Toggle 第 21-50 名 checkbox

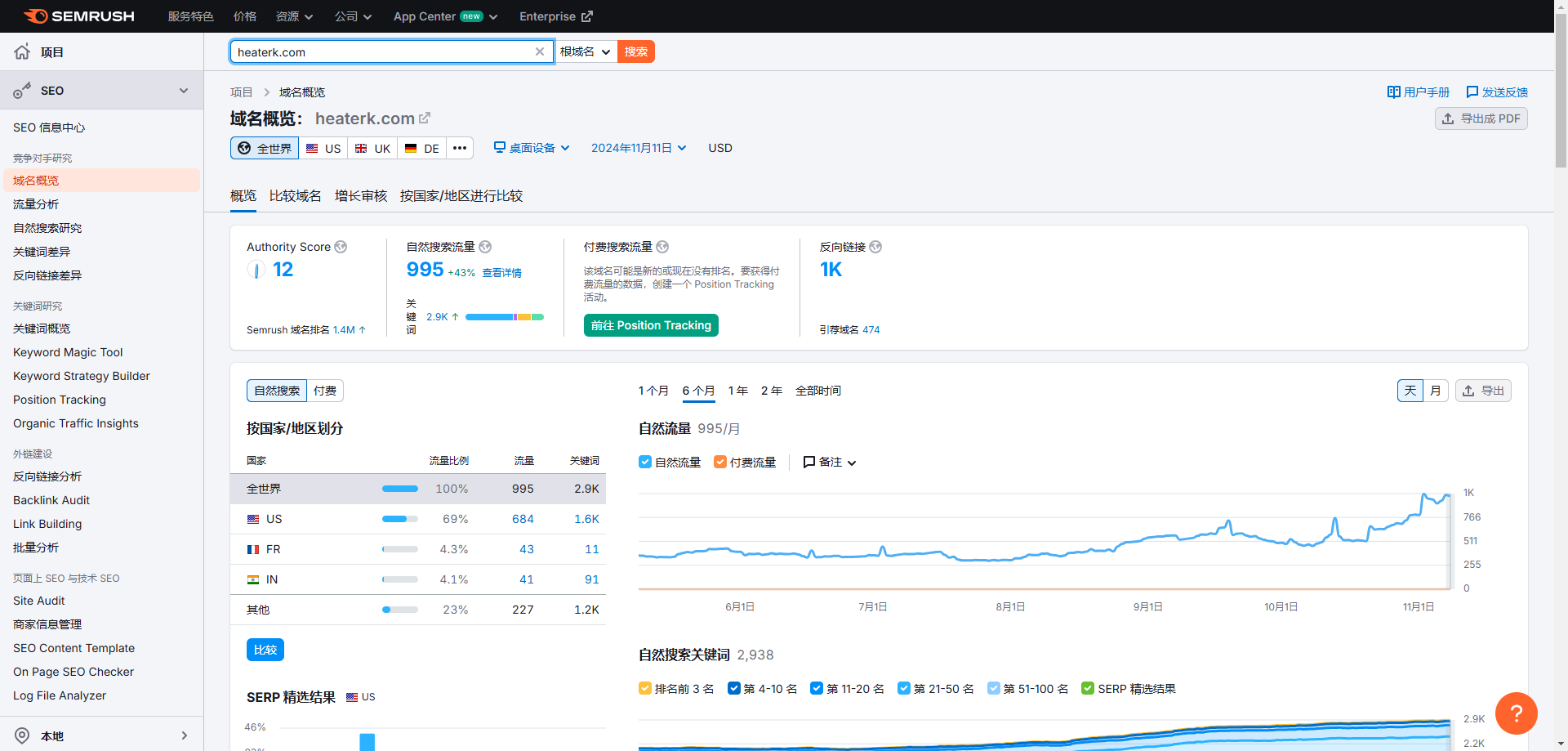coord(904,688)
